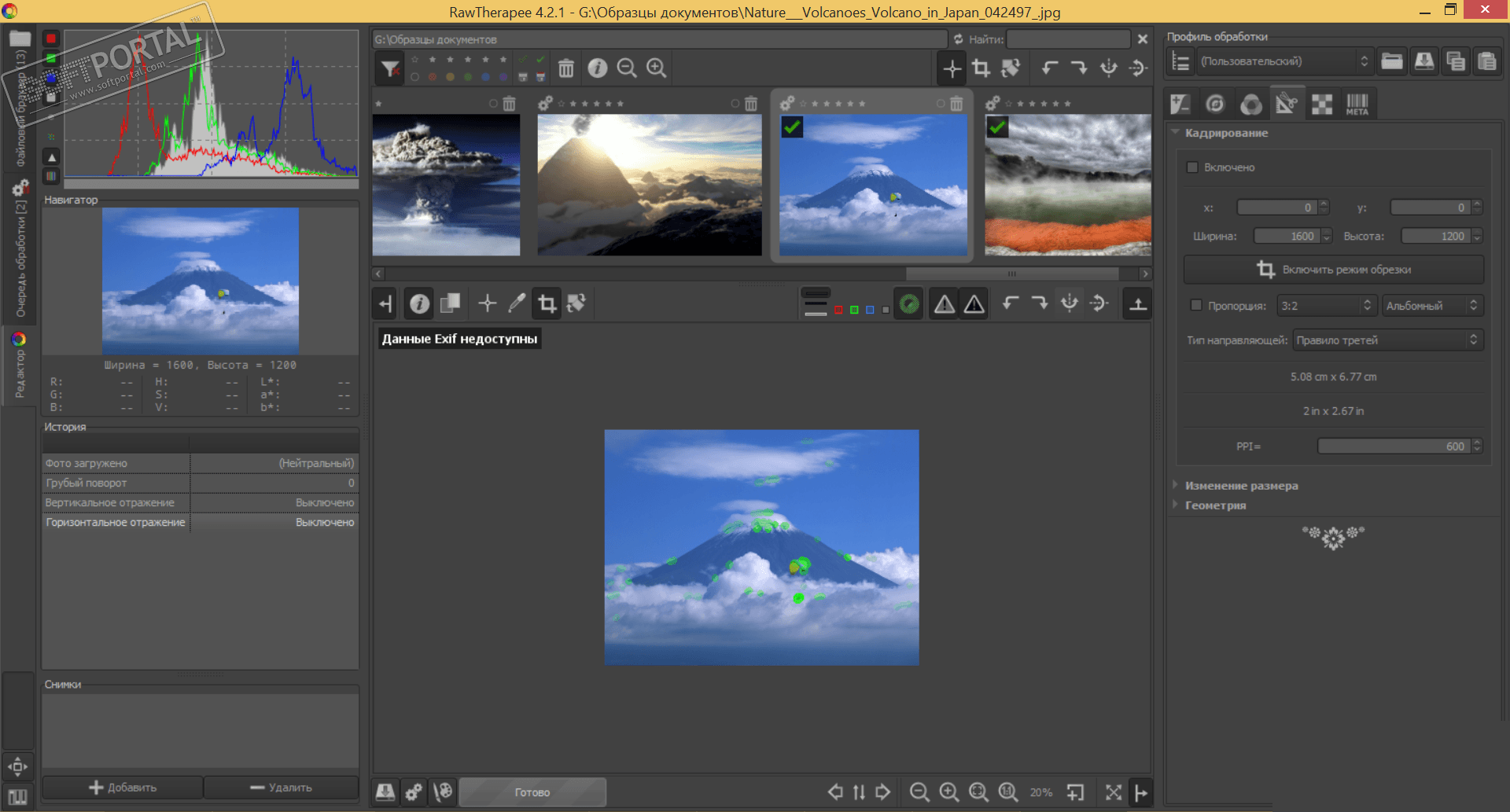Rotate image right in the editor toolbar
This screenshot has width=1510, height=812.
pyautogui.click(x=1040, y=303)
